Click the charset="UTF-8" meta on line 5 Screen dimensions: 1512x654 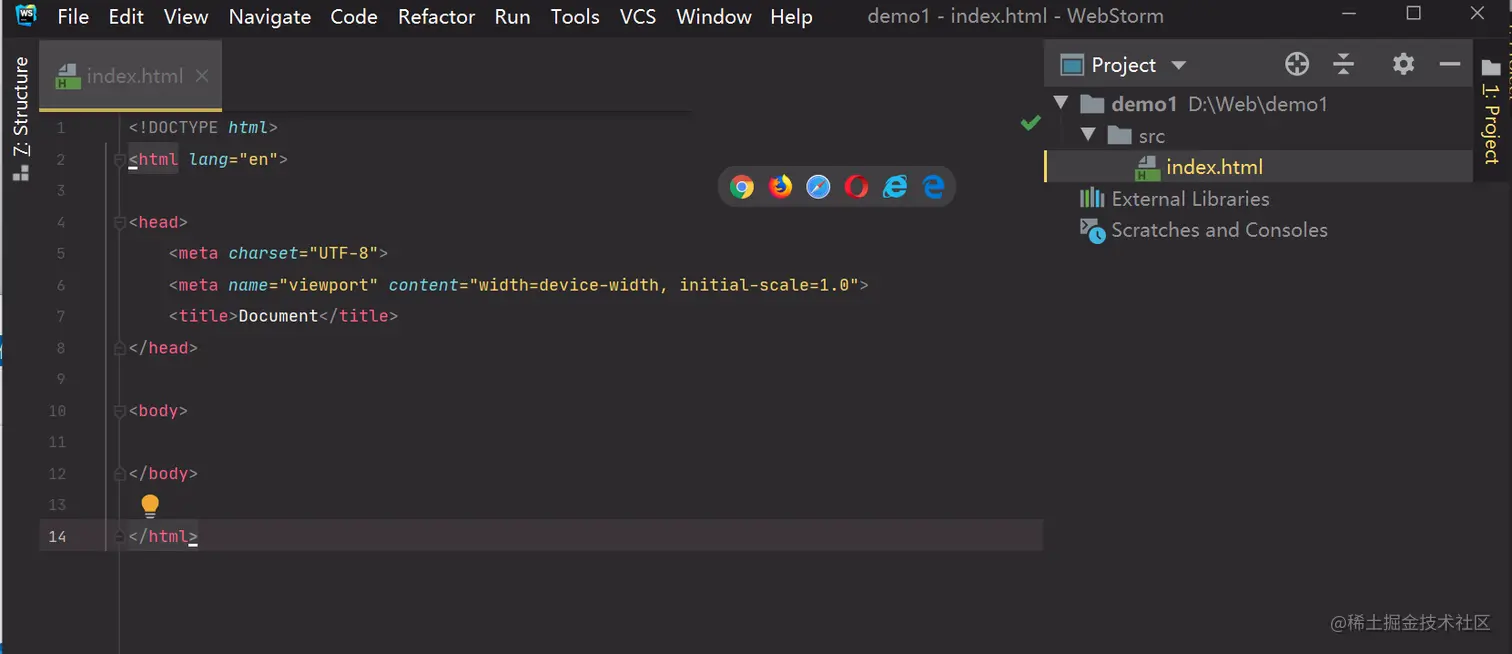coord(303,253)
